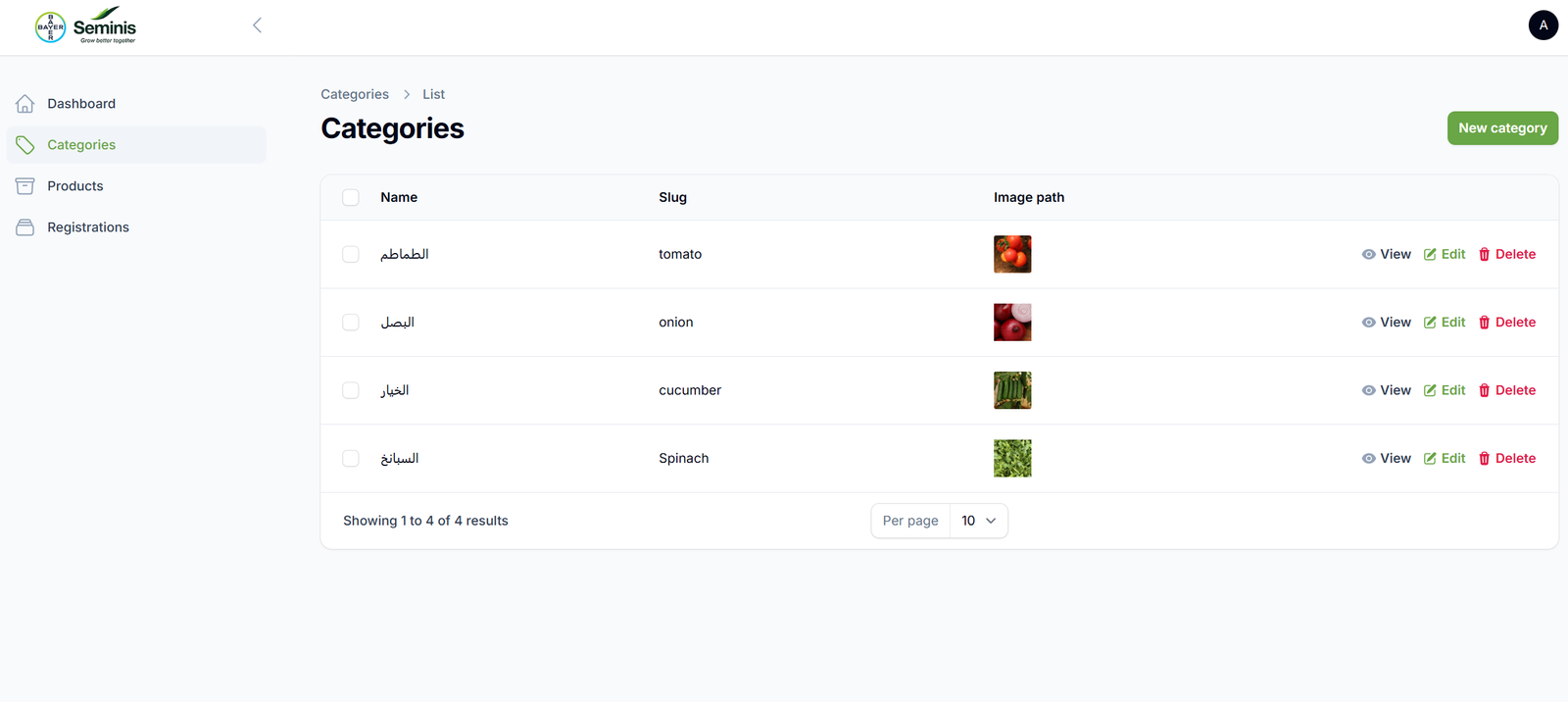Select the tomato row checkbox
Viewport: 1568px width, 702px height.
point(351,255)
